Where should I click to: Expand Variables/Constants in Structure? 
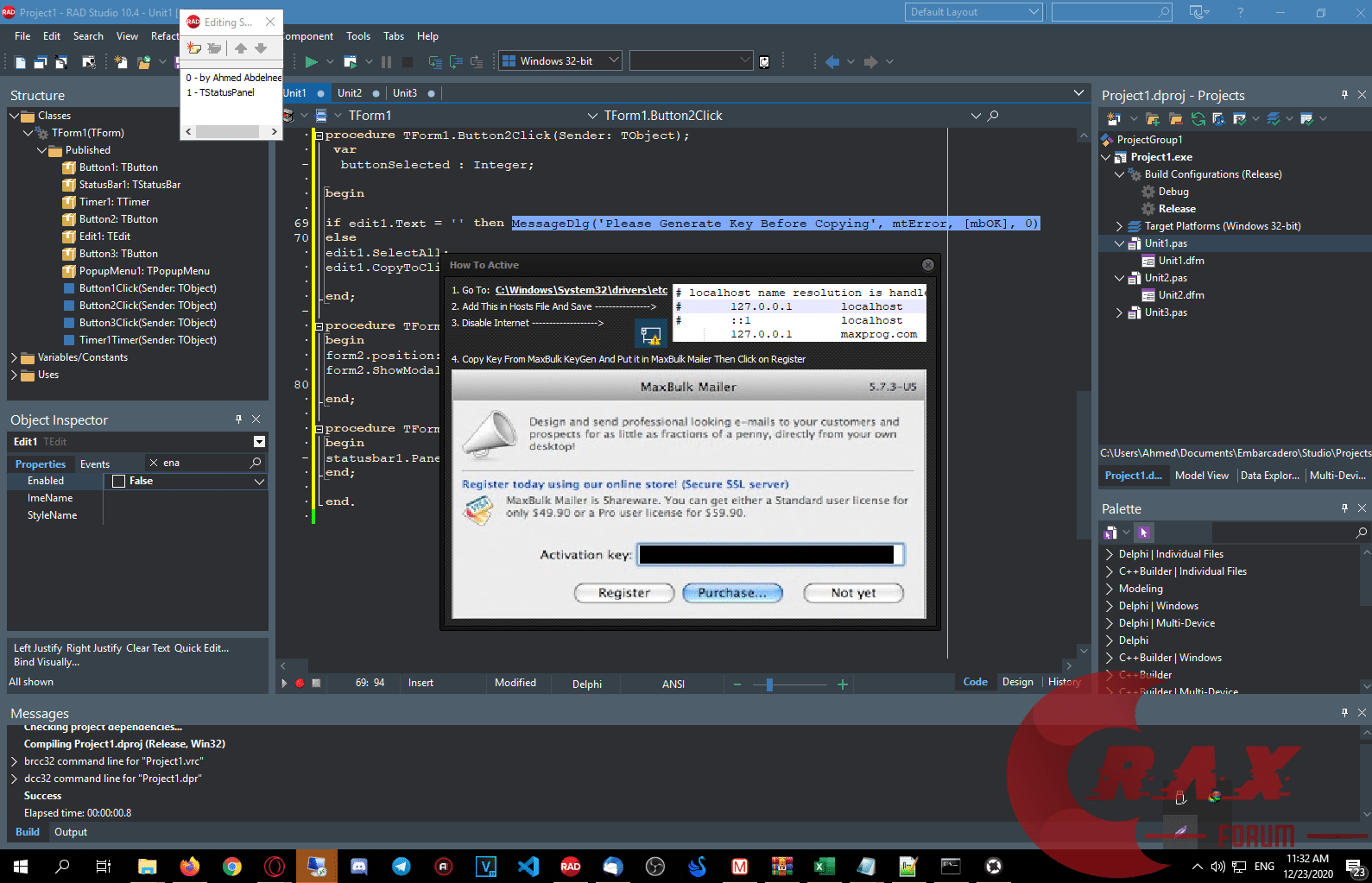pyautogui.click(x=15, y=357)
